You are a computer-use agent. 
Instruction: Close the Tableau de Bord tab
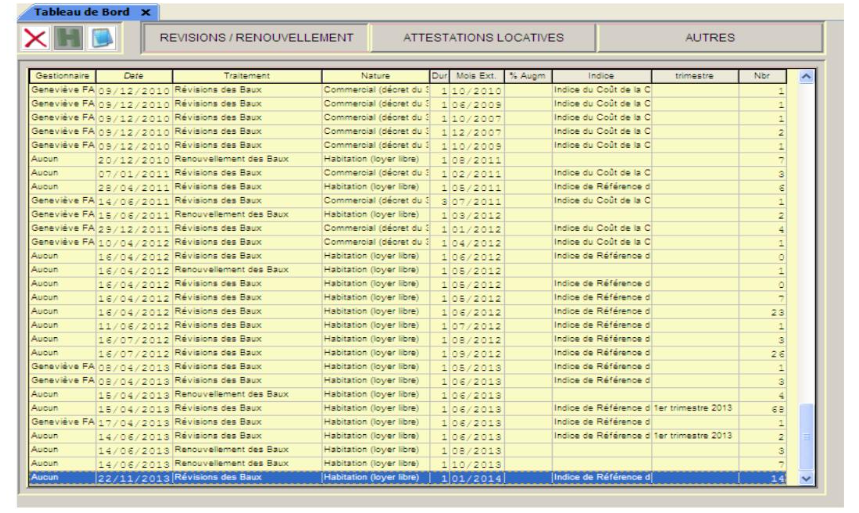(145, 10)
